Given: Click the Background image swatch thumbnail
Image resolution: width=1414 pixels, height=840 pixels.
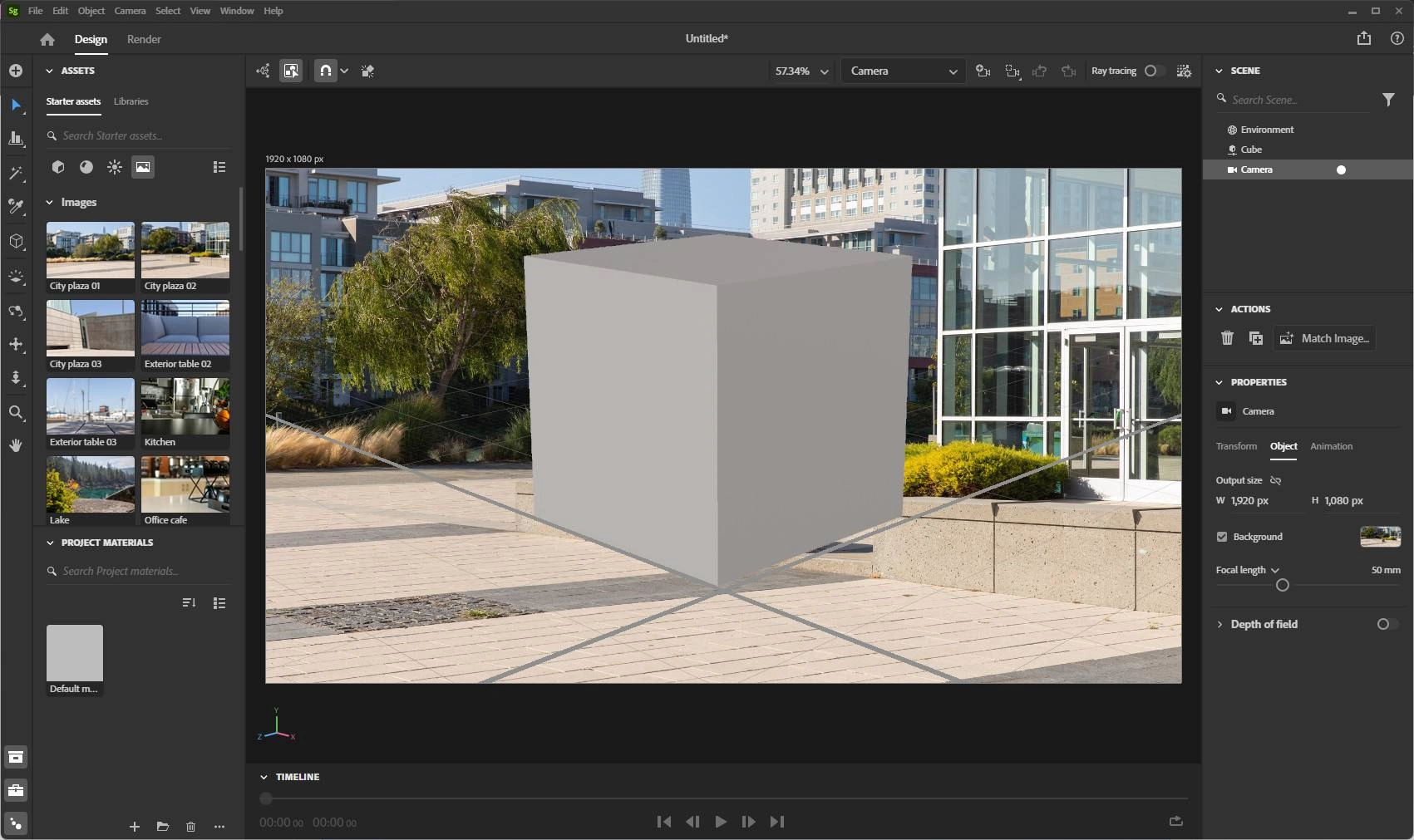Looking at the screenshot, I should pos(1380,537).
